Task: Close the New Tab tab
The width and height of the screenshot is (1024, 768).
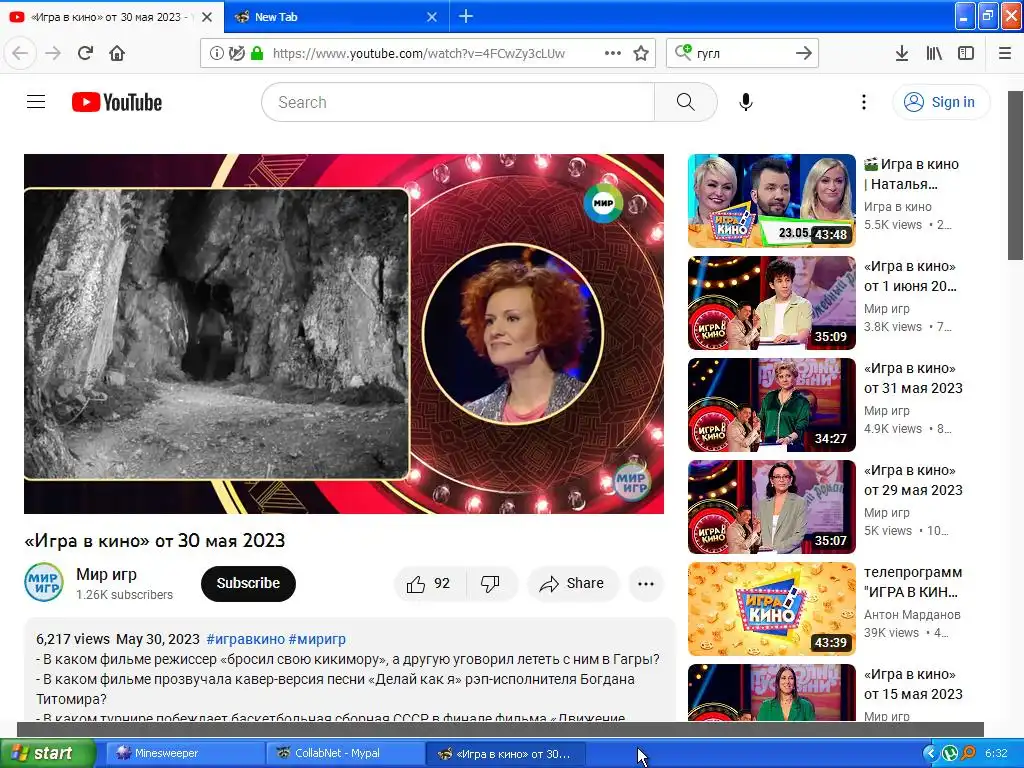Action: 432,17
